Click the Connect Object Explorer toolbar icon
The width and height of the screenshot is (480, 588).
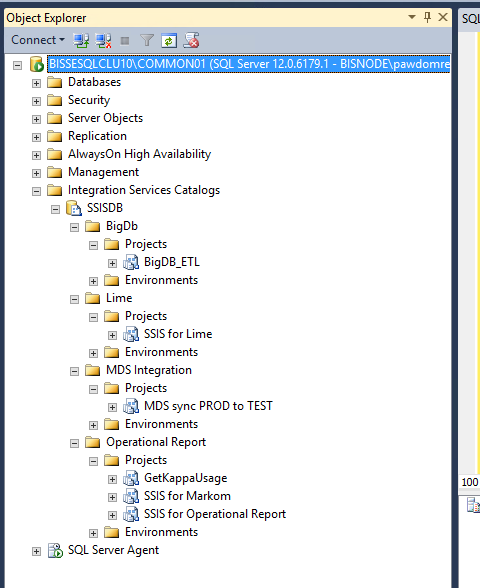point(81,40)
